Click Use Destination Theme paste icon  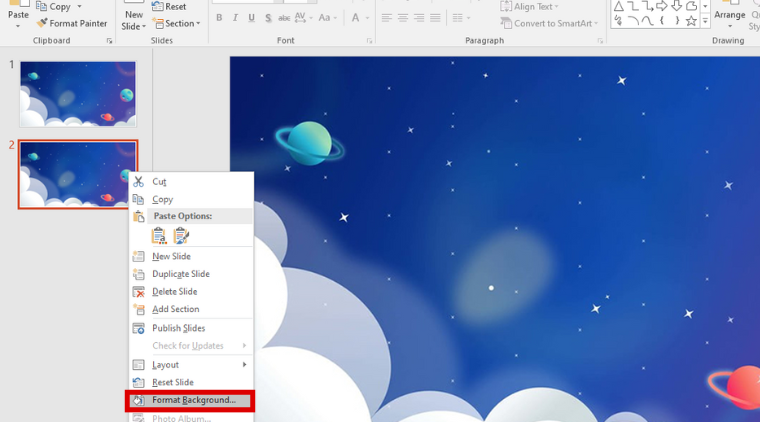tap(159, 235)
